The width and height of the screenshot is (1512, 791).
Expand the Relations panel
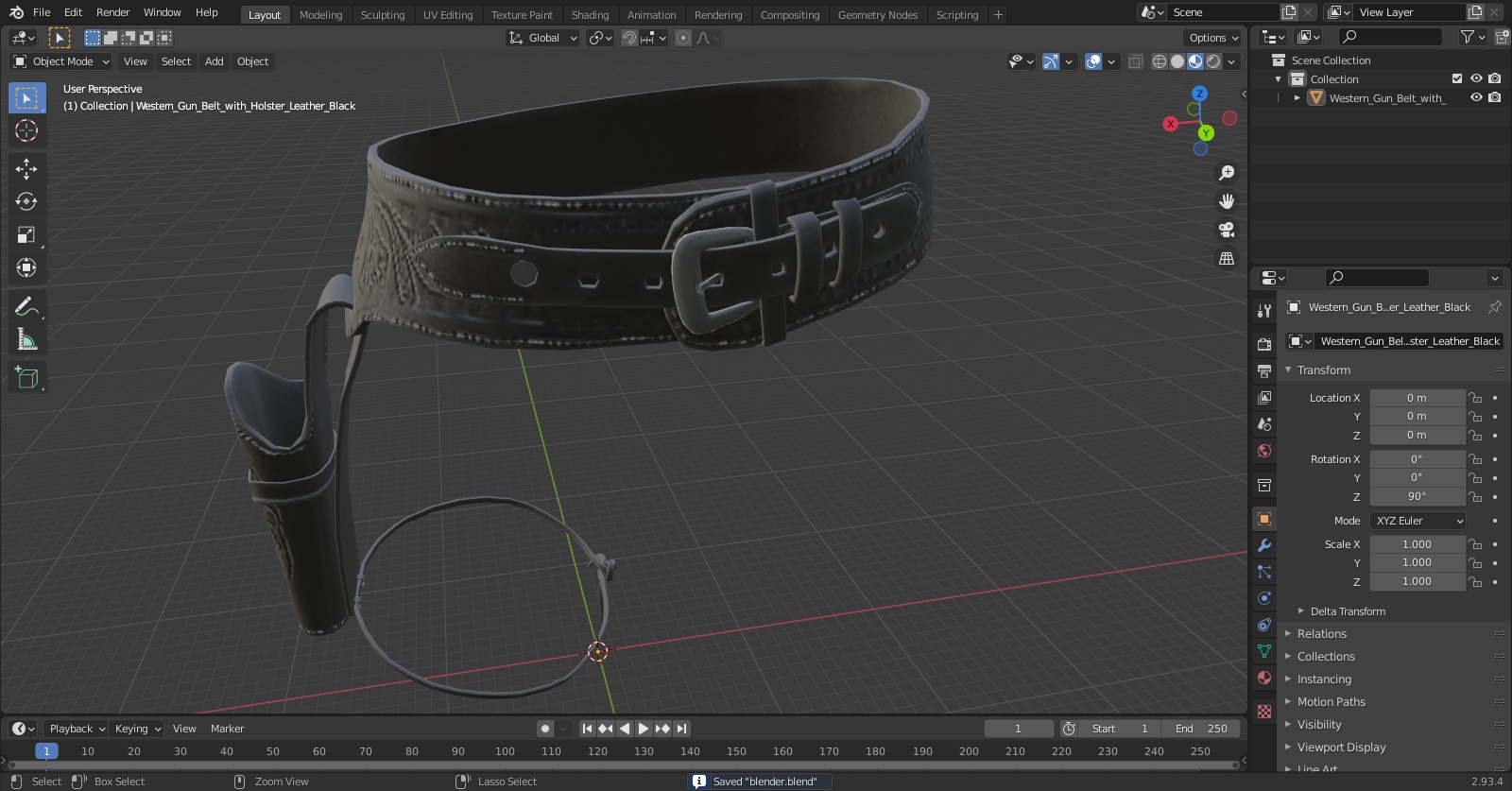pyautogui.click(x=1321, y=634)
